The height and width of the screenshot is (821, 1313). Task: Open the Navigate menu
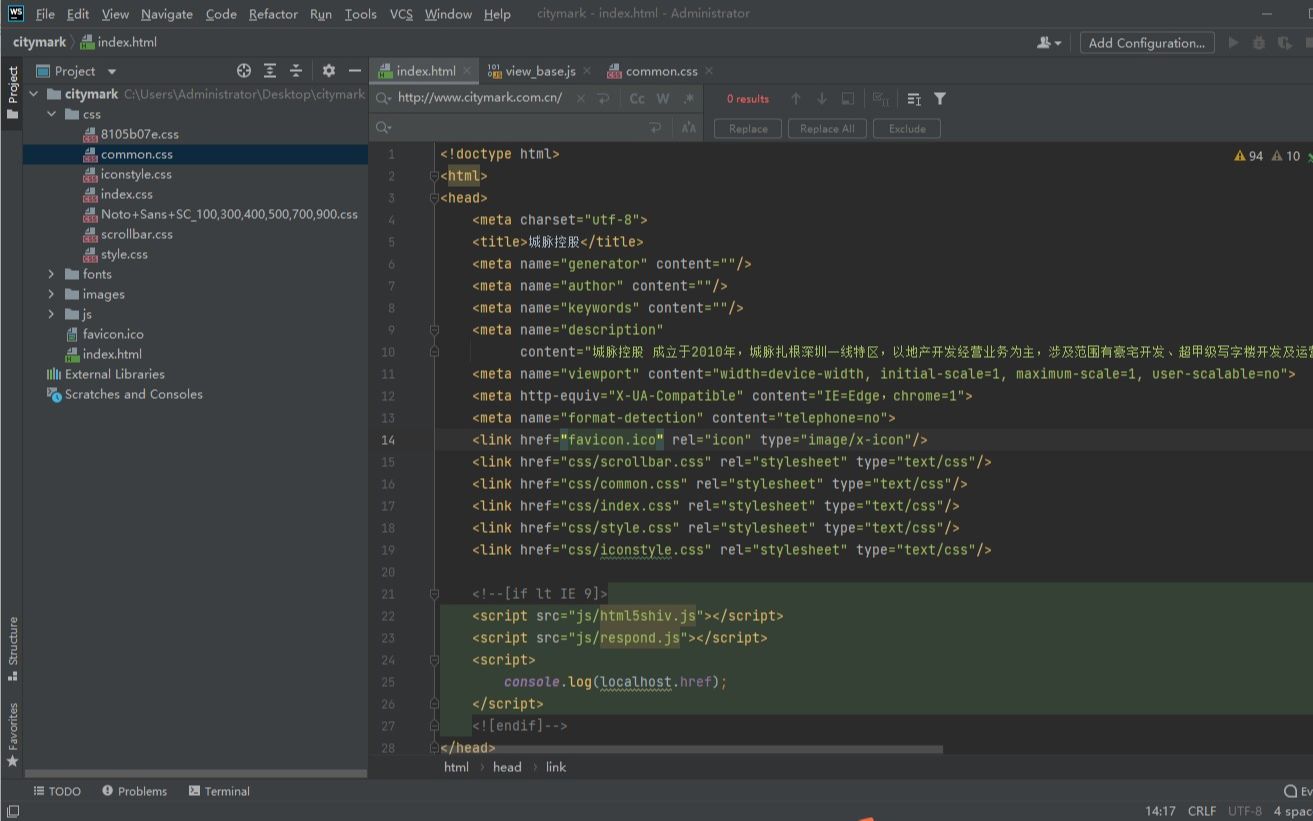click(x=165, y=14)
